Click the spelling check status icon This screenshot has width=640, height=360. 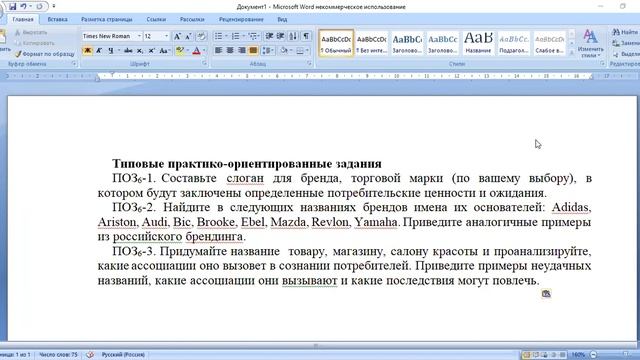tap(90, 355)
